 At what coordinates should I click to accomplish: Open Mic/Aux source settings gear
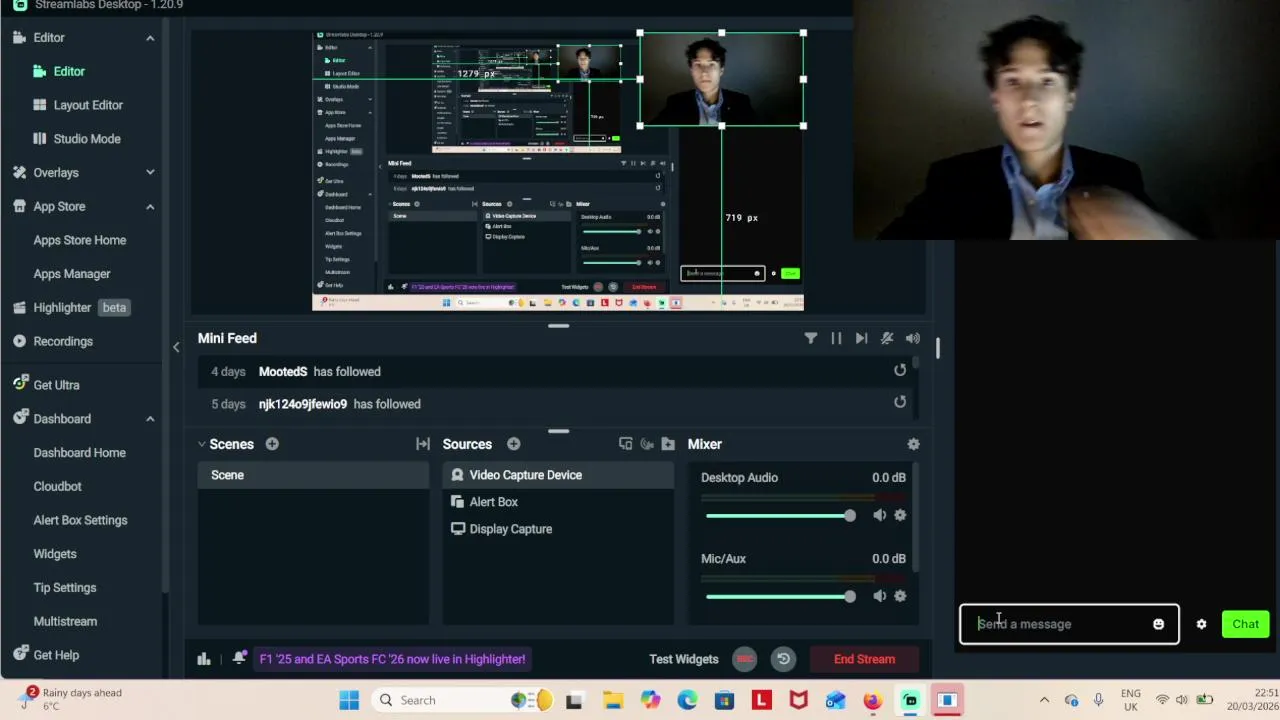900,596
